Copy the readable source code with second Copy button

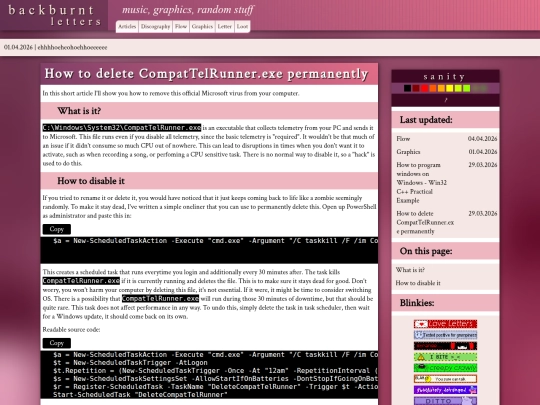pos(57,343)
